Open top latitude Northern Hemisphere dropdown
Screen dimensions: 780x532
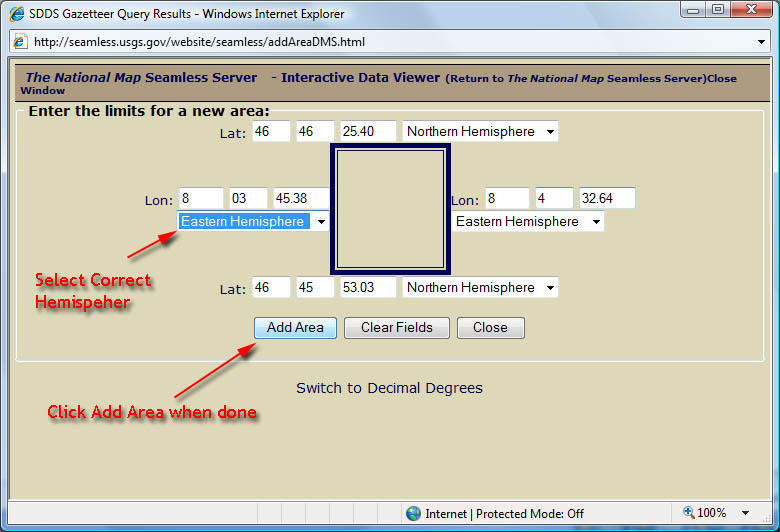pos(480,131)
